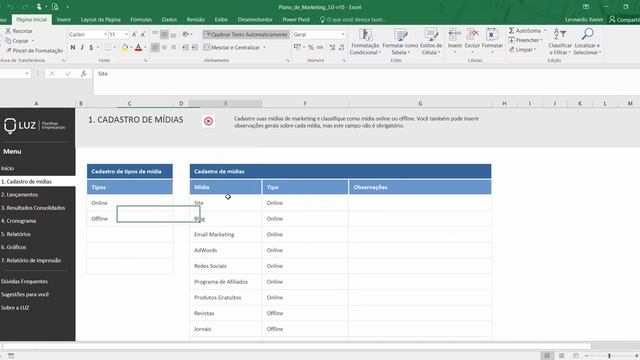Open Classificar e Filtrar
Viewport: 640px width, 360px height.
[x=560, y=42]
